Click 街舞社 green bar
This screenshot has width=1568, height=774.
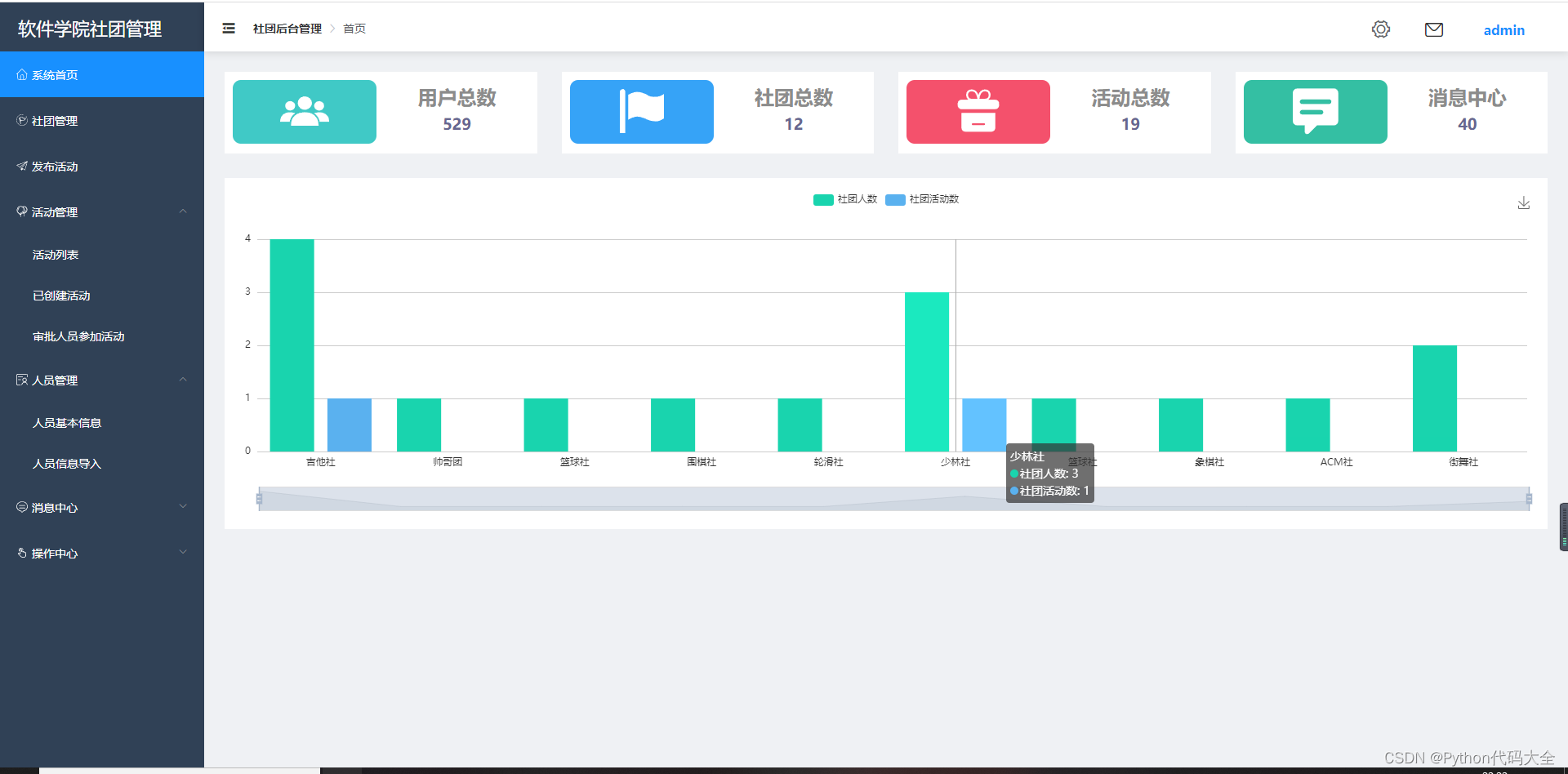[1435, 398]
